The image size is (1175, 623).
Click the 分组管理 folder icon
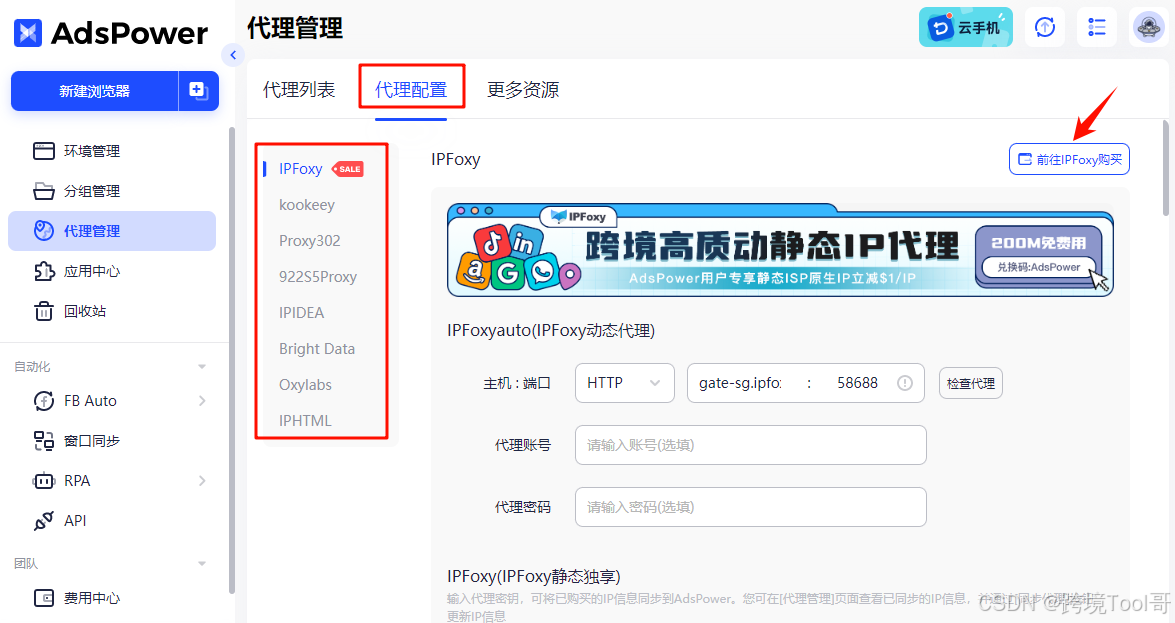(43, 191)
